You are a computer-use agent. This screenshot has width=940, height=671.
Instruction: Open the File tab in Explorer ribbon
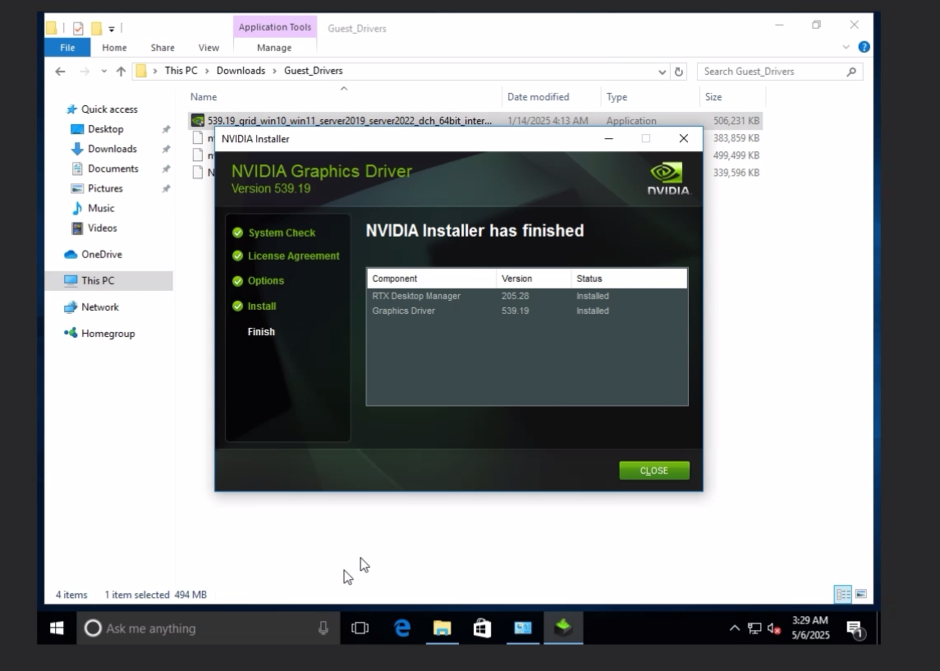pyautogui.click(x=67, y=47)
